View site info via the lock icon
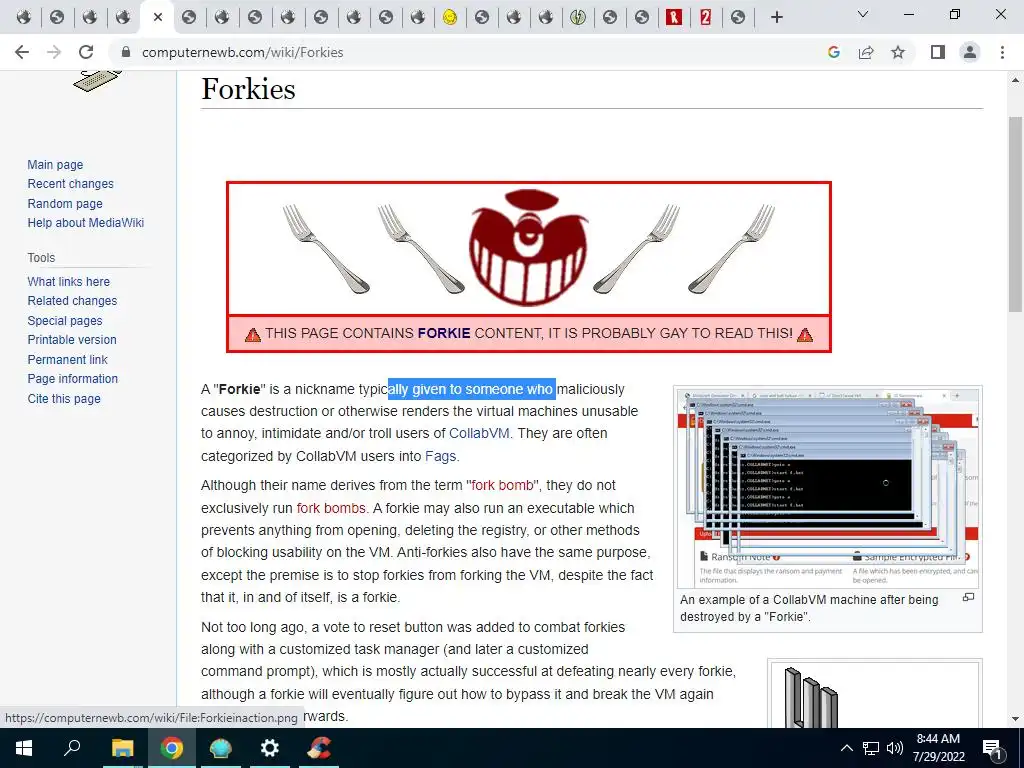 127,52
